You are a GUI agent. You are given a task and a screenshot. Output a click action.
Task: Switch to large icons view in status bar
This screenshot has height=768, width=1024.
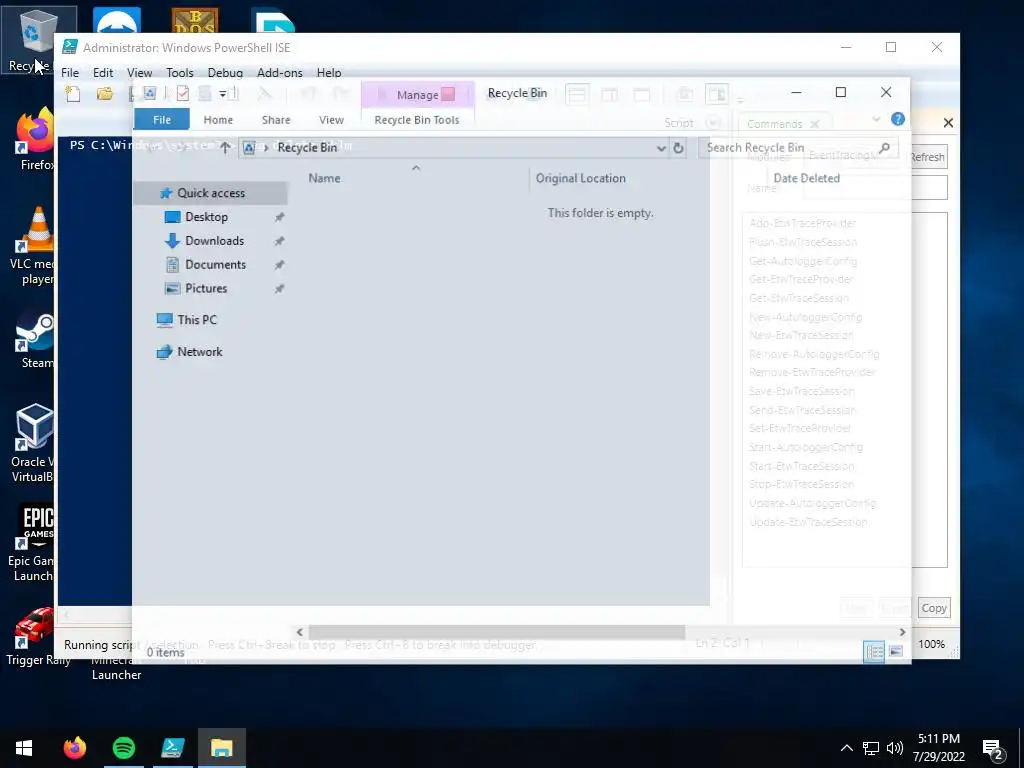[x=896, y=652]
